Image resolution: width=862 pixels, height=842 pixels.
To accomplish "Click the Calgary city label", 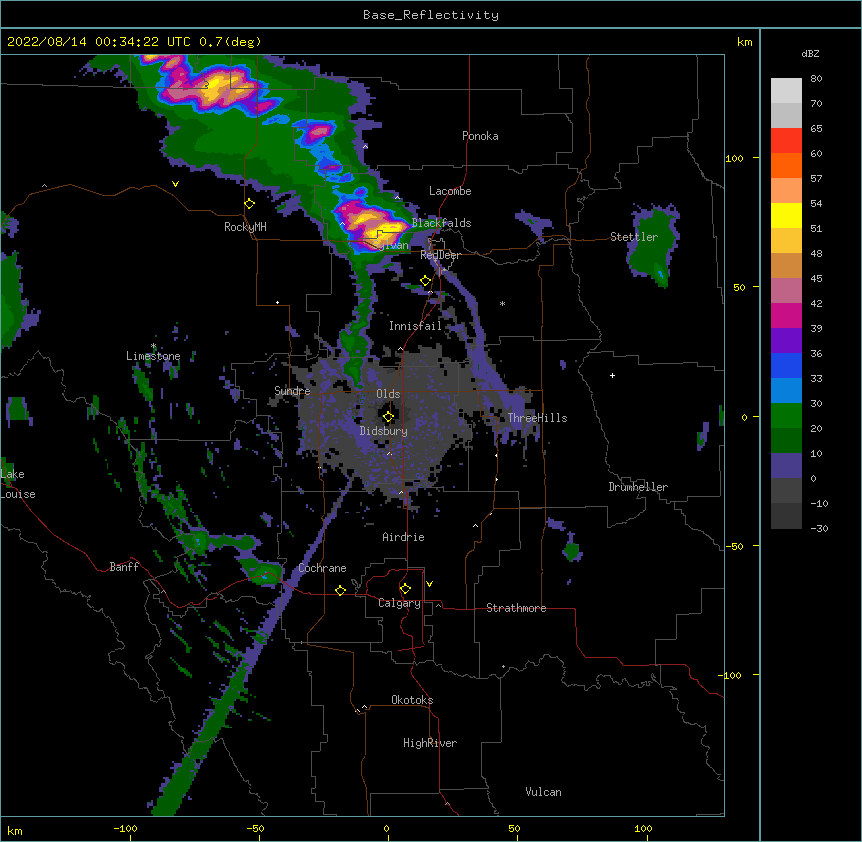I will tap(399, 603).
